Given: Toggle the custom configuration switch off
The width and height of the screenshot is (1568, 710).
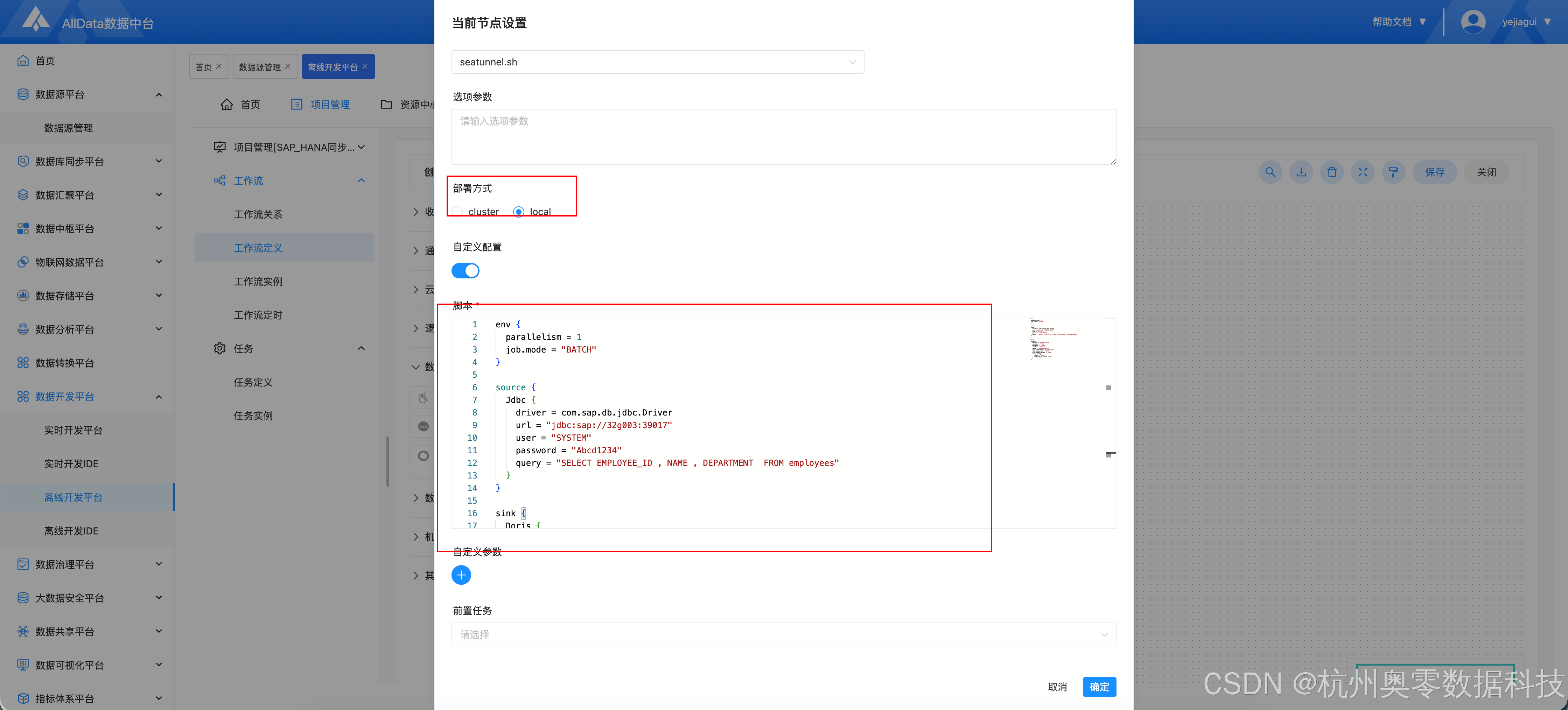Looking at the screenshot, I should point(465,271).
